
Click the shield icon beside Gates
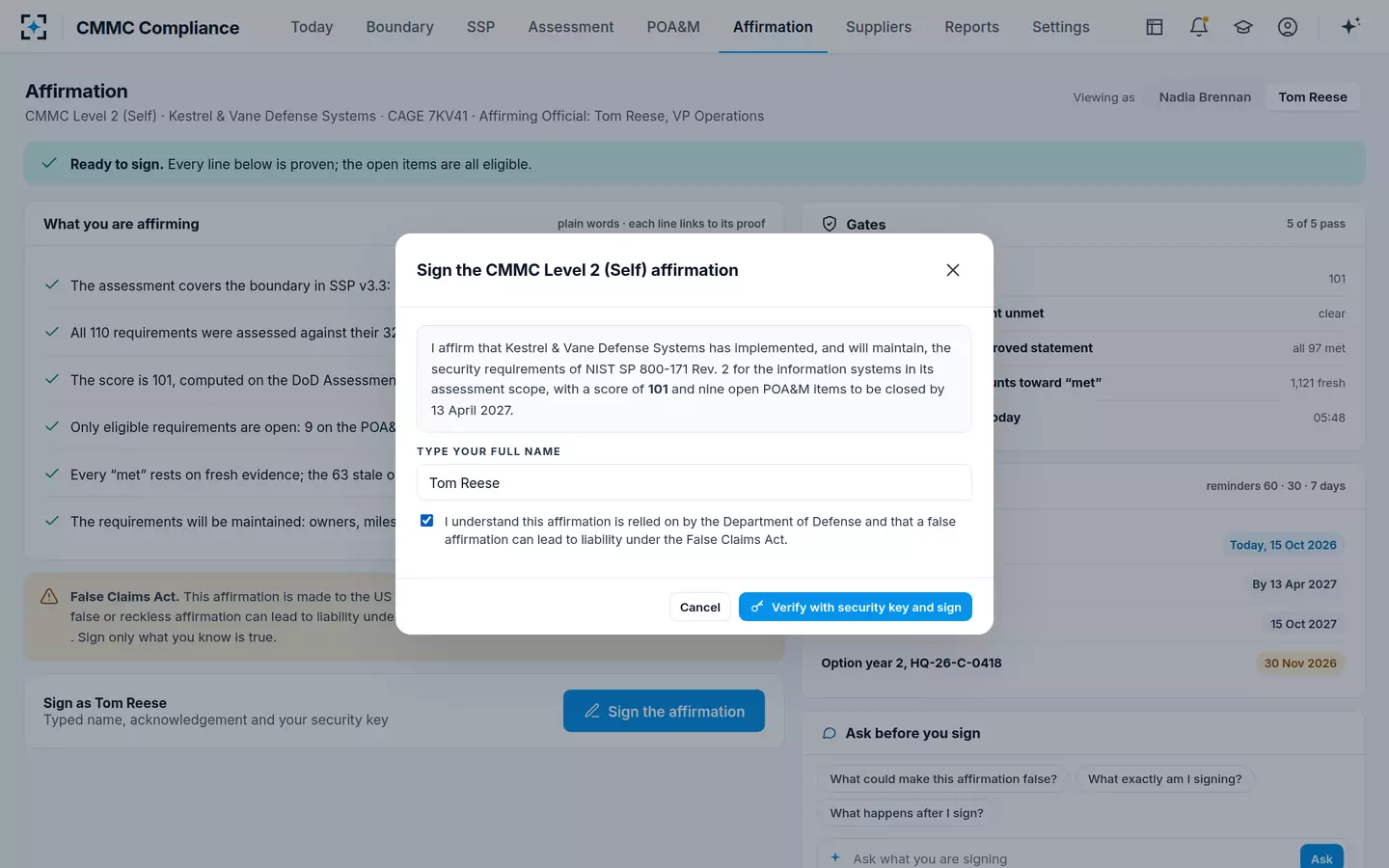pyautogui.click(x=830, y=224)
